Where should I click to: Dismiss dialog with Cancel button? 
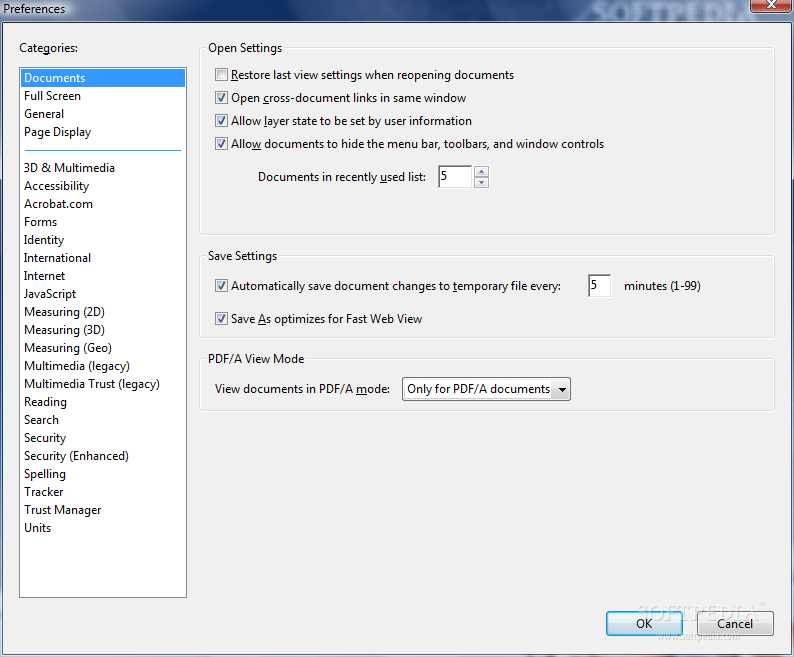pos(735,624)
